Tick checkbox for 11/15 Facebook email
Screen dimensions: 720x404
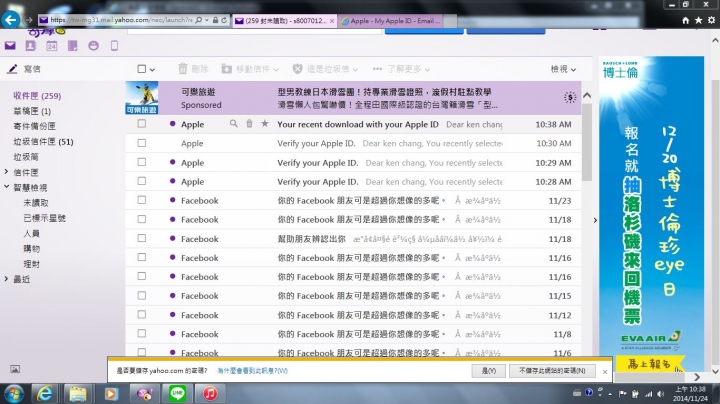141,296
